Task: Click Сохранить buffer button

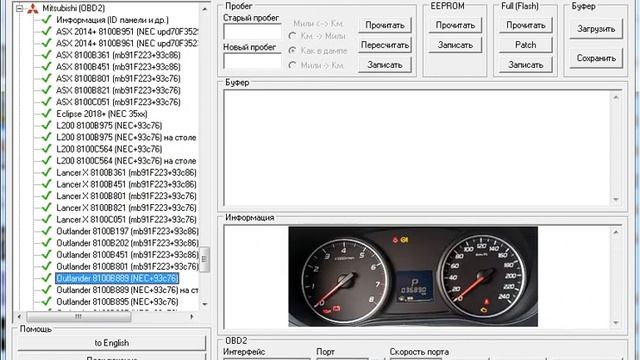Action: coord(596,58)
